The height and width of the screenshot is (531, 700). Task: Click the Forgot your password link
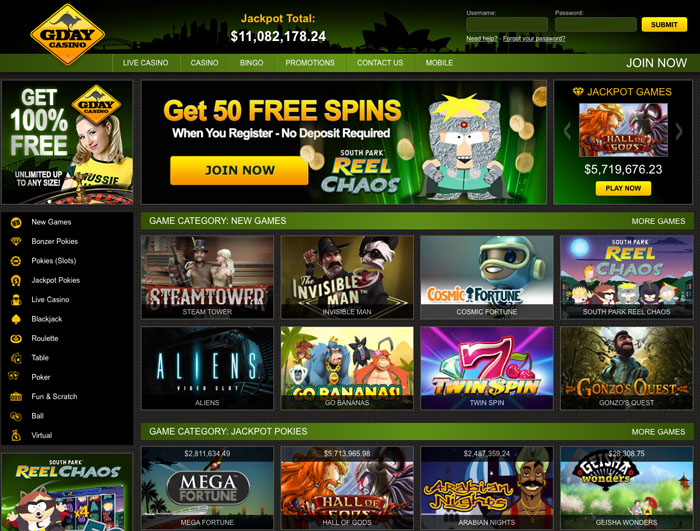pyautogui.click(x=534, y=38)
